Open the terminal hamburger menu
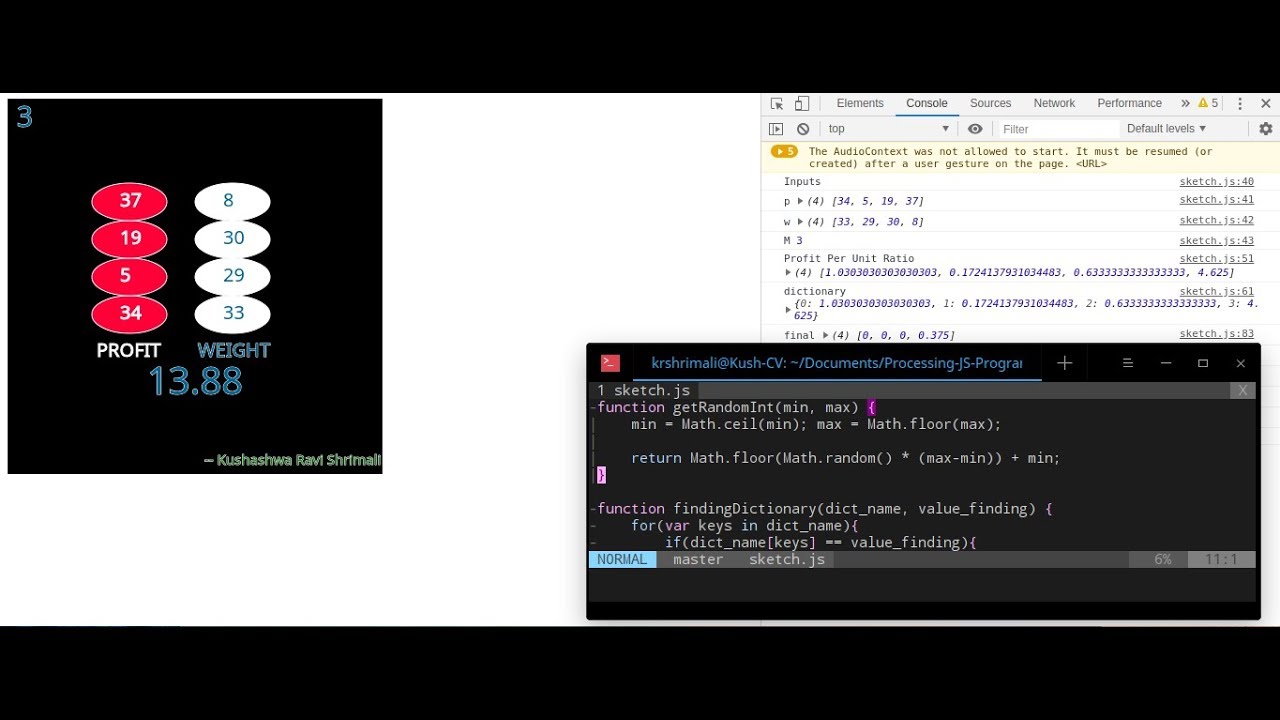Image resolution: width=1280 pixels, height=720 pixels. tap(1127, 363)
